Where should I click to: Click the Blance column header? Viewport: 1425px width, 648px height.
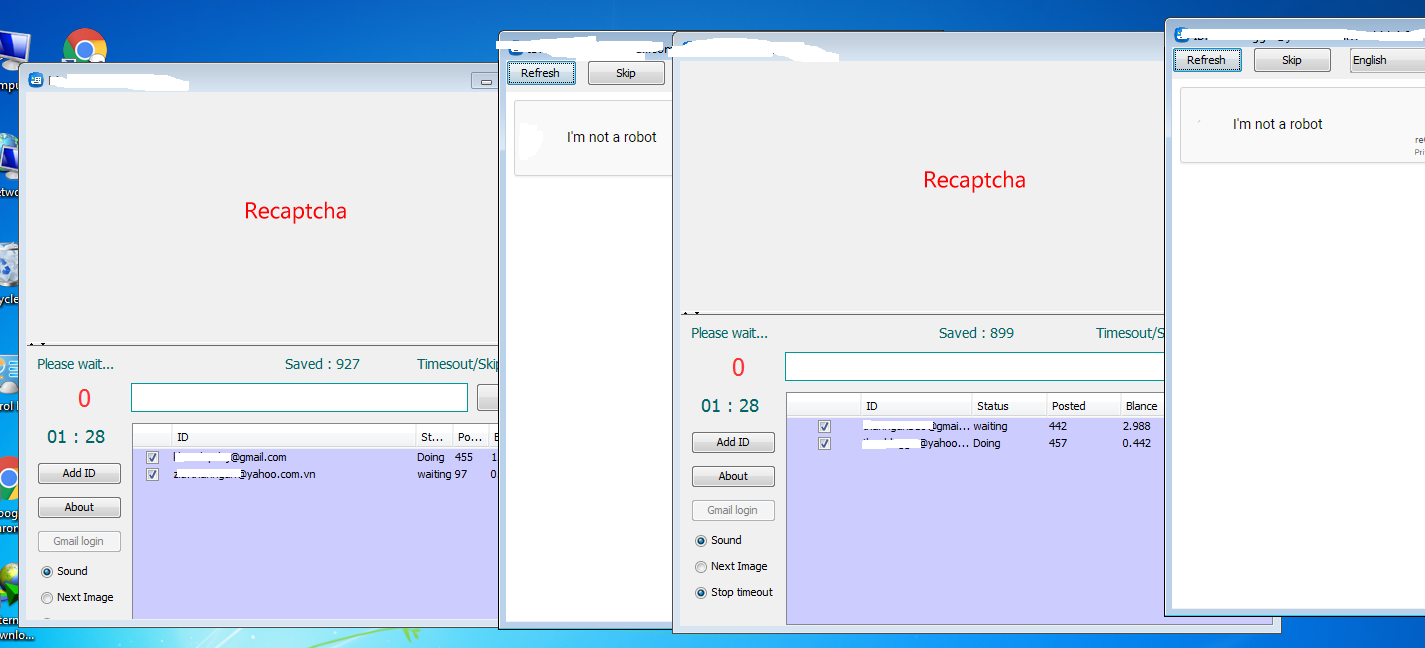point(1141,406)
